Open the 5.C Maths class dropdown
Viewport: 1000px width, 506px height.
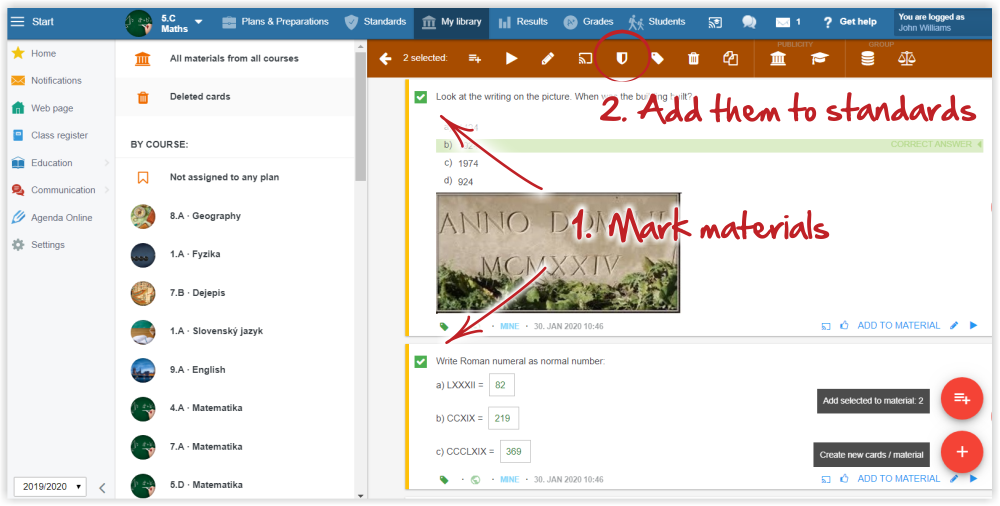(198, 22)
